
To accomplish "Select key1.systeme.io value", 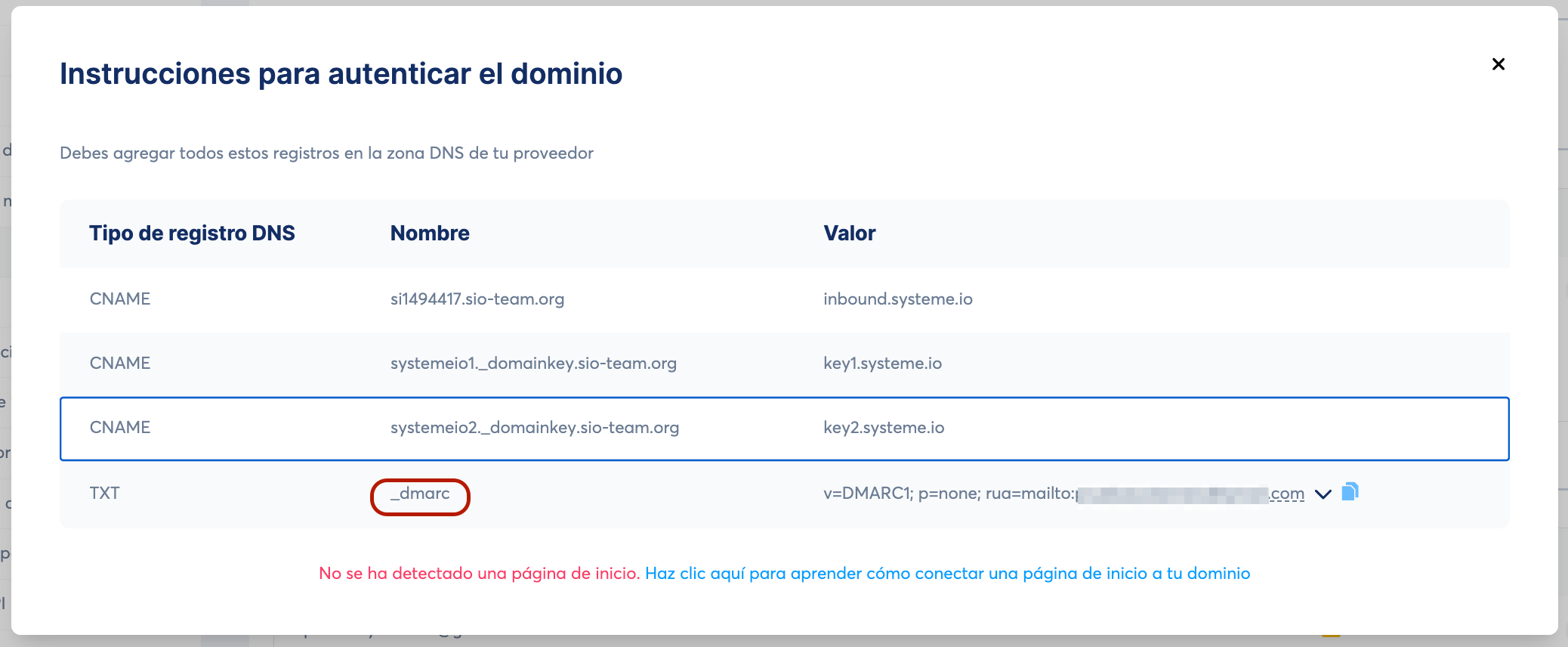I will click(882, 364).
